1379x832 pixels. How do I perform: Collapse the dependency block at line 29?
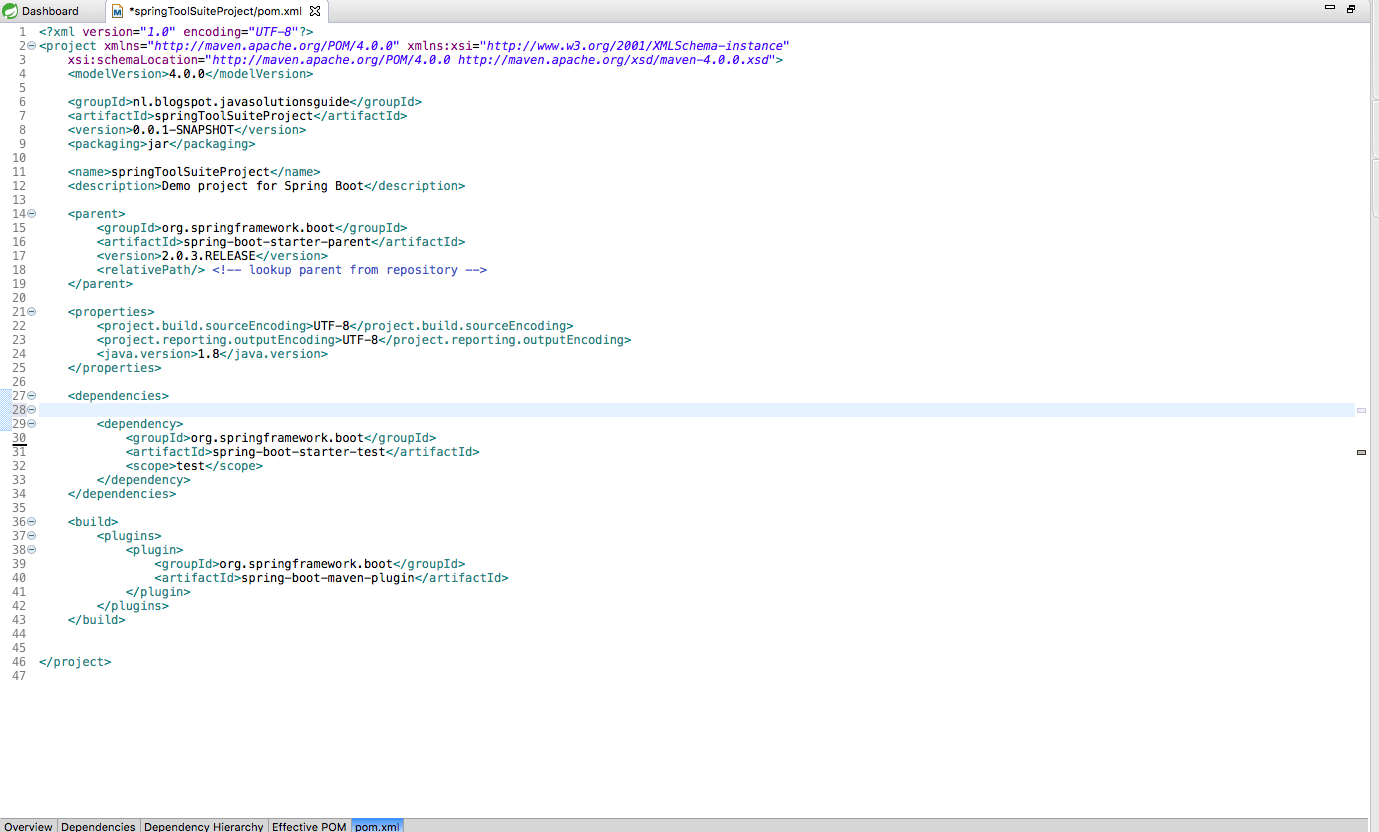click(32, 424)
